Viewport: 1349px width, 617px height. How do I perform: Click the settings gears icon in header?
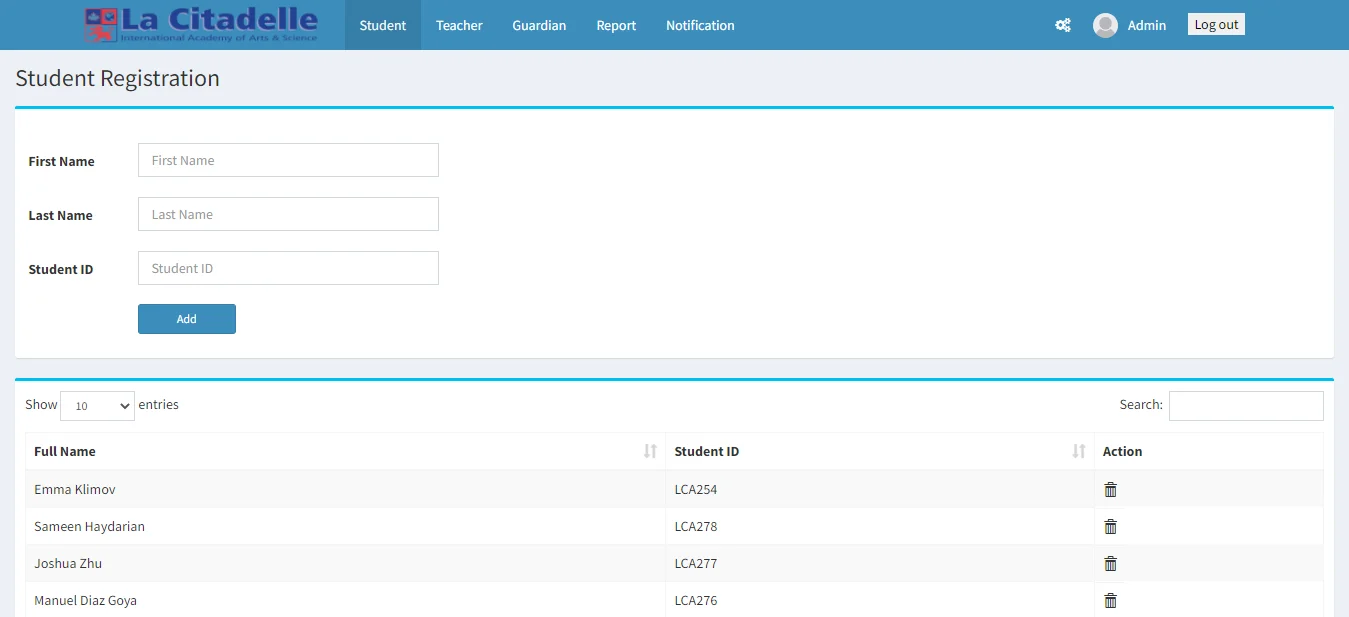pyautogui.click(x=1063, y=25)
